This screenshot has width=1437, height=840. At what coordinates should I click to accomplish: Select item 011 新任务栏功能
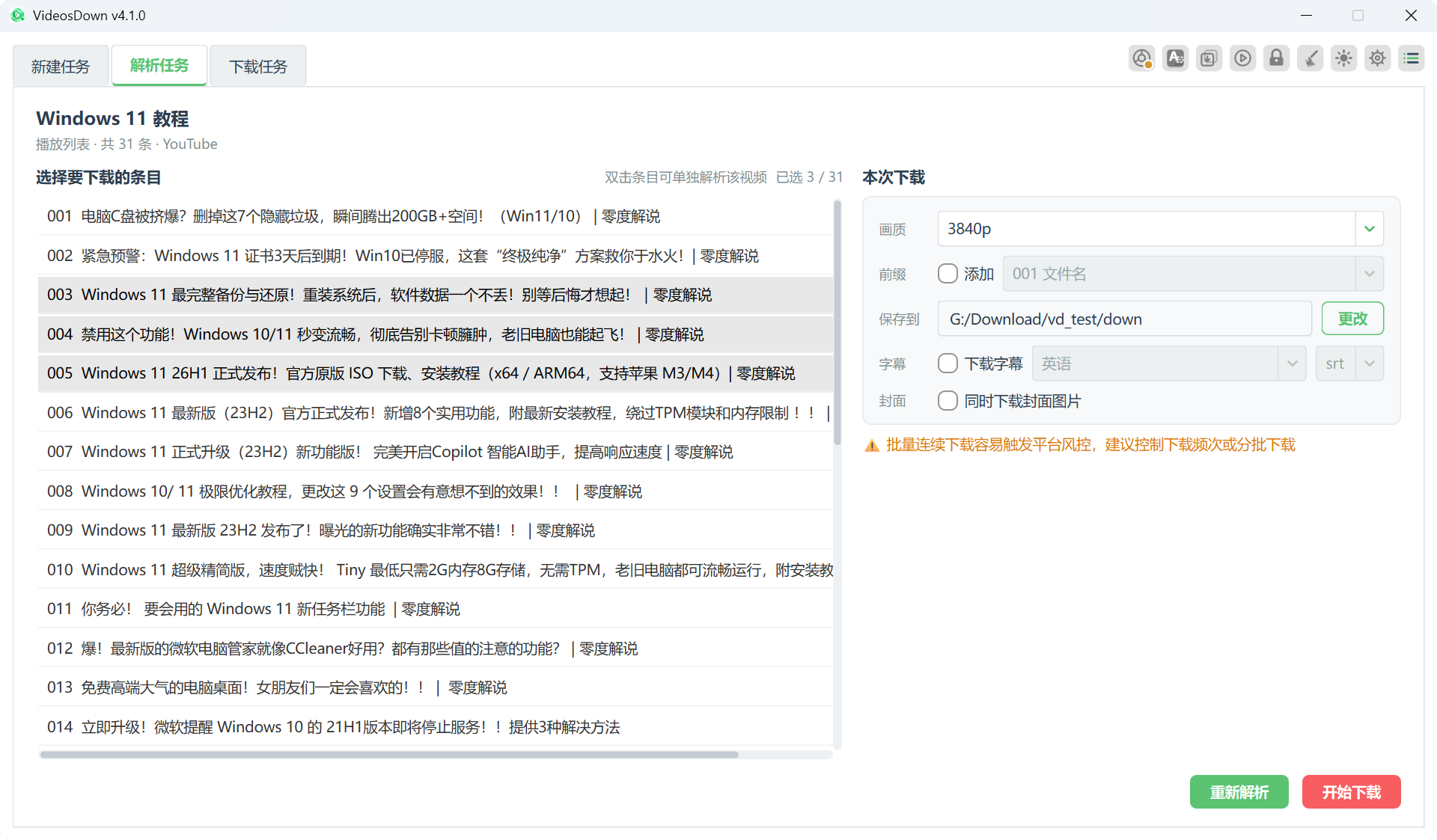(436, 609)
